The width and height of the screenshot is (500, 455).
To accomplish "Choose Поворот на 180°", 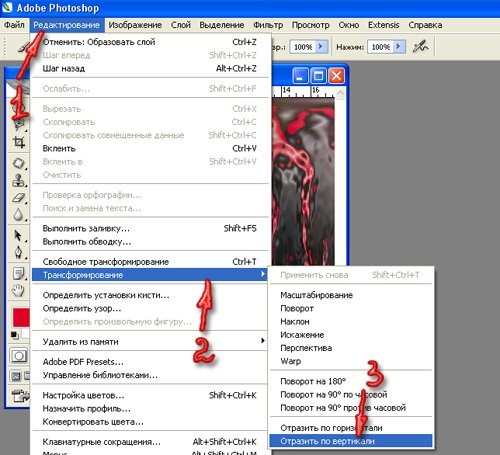I will click(x=351, y=381).
